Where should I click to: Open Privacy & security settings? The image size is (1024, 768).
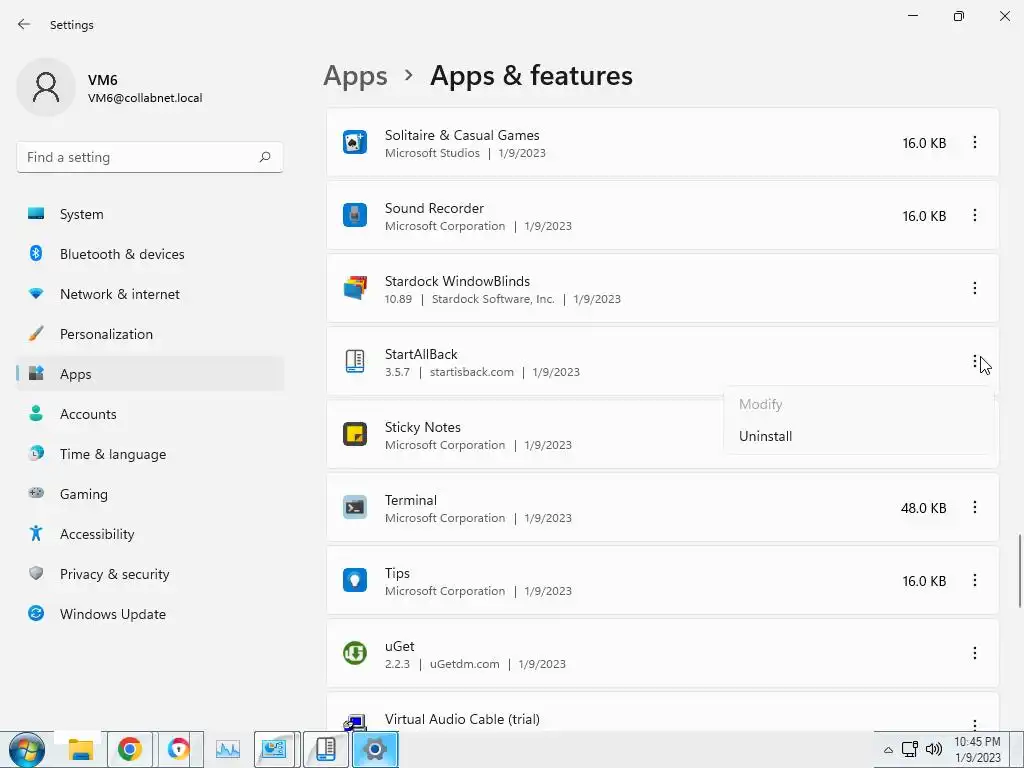tap(150, 574)
